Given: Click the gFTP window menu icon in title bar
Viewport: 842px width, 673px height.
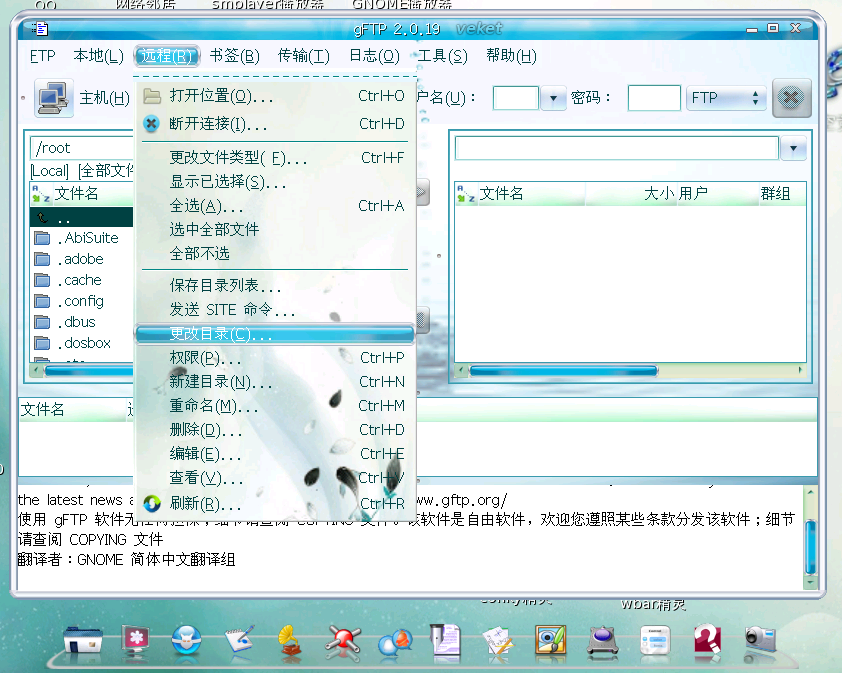Looking at the screenshot, I should click(x=40, y=28).
